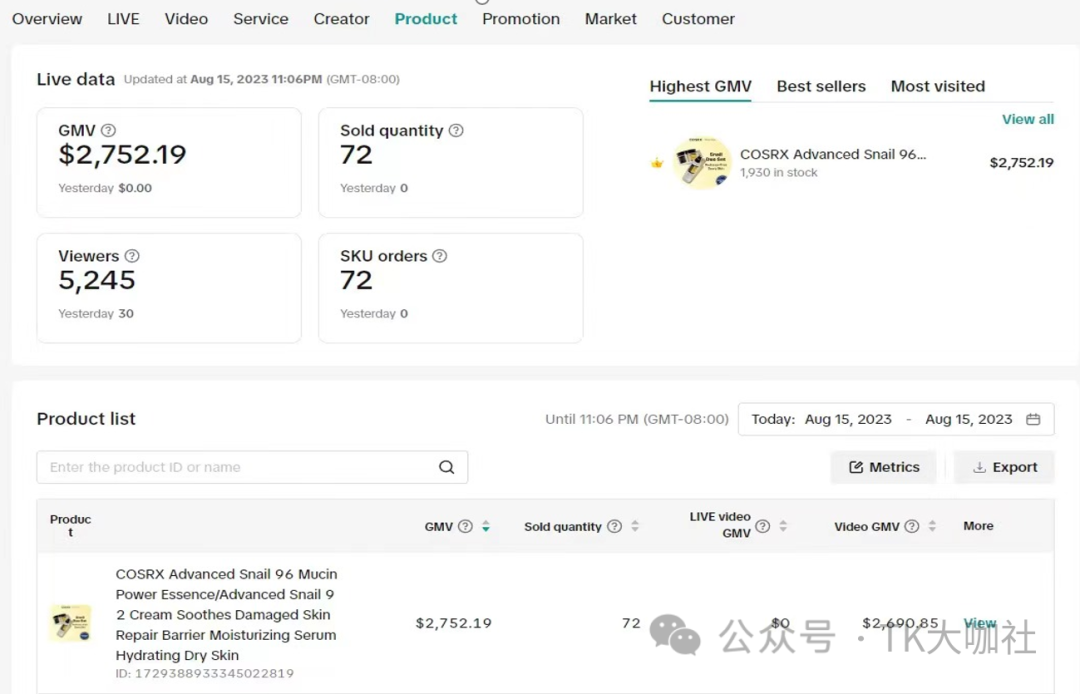Click the Viewers info help icon
Screen dimensions: 1080x694
132,256
